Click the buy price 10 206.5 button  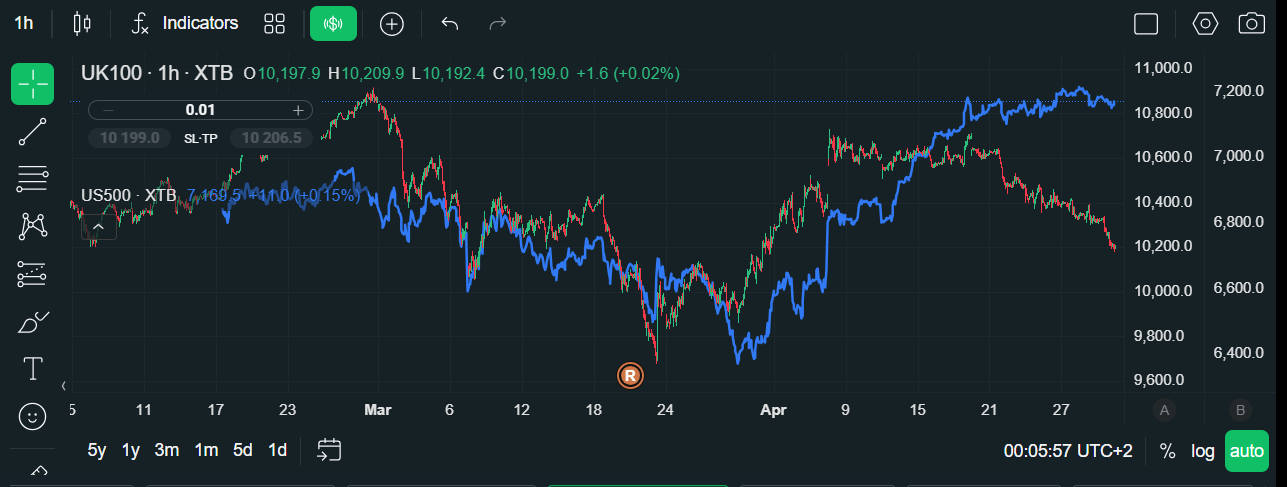pos(271,138)
